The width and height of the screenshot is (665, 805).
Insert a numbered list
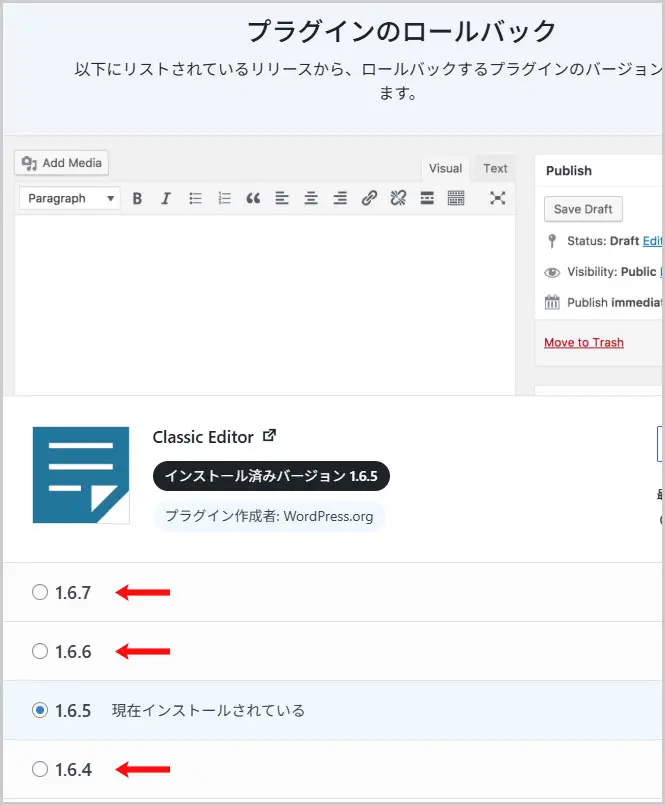[x=224, y=198]
